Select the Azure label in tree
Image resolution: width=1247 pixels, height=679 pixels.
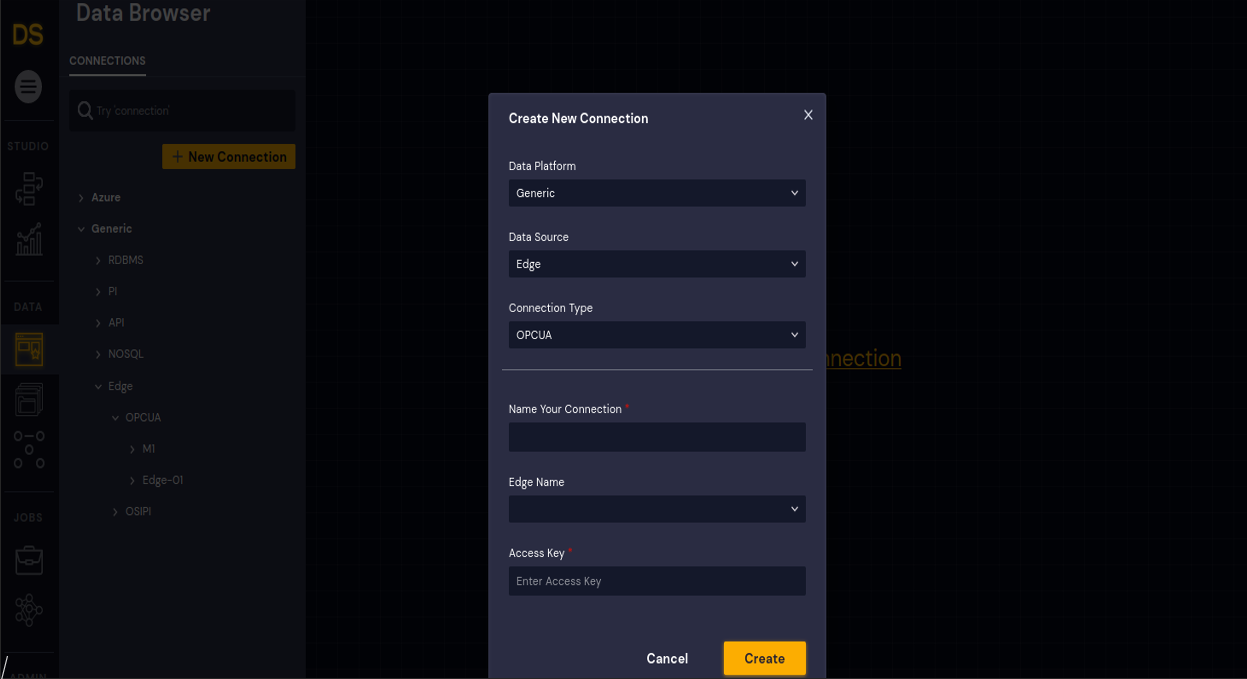click(106, 198)
